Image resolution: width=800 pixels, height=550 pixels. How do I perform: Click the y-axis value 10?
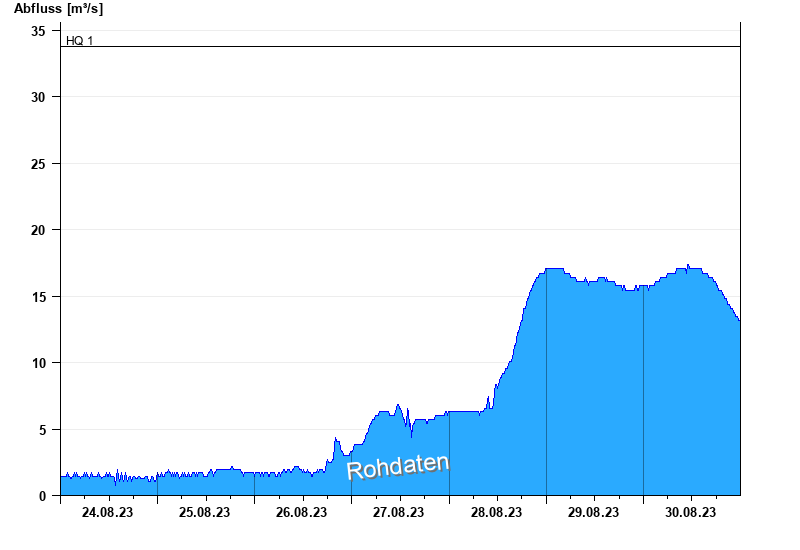pyautogui.click(x=38, y=363)
